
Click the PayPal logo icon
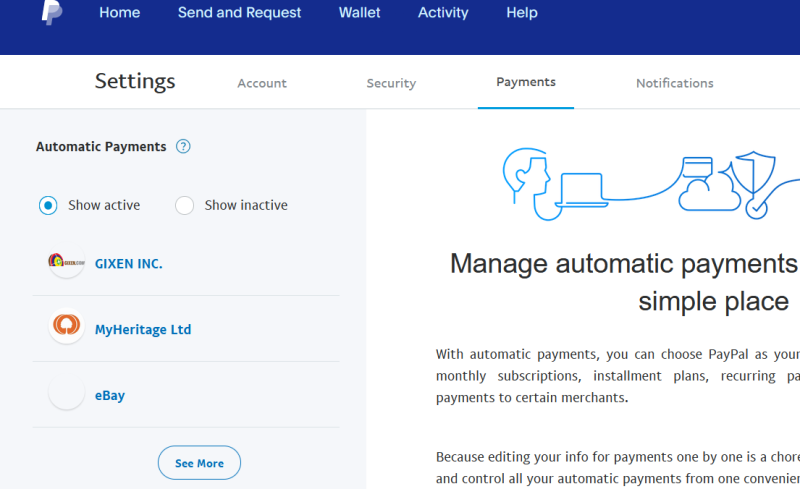pyautogui.click(x=52, y=12)
